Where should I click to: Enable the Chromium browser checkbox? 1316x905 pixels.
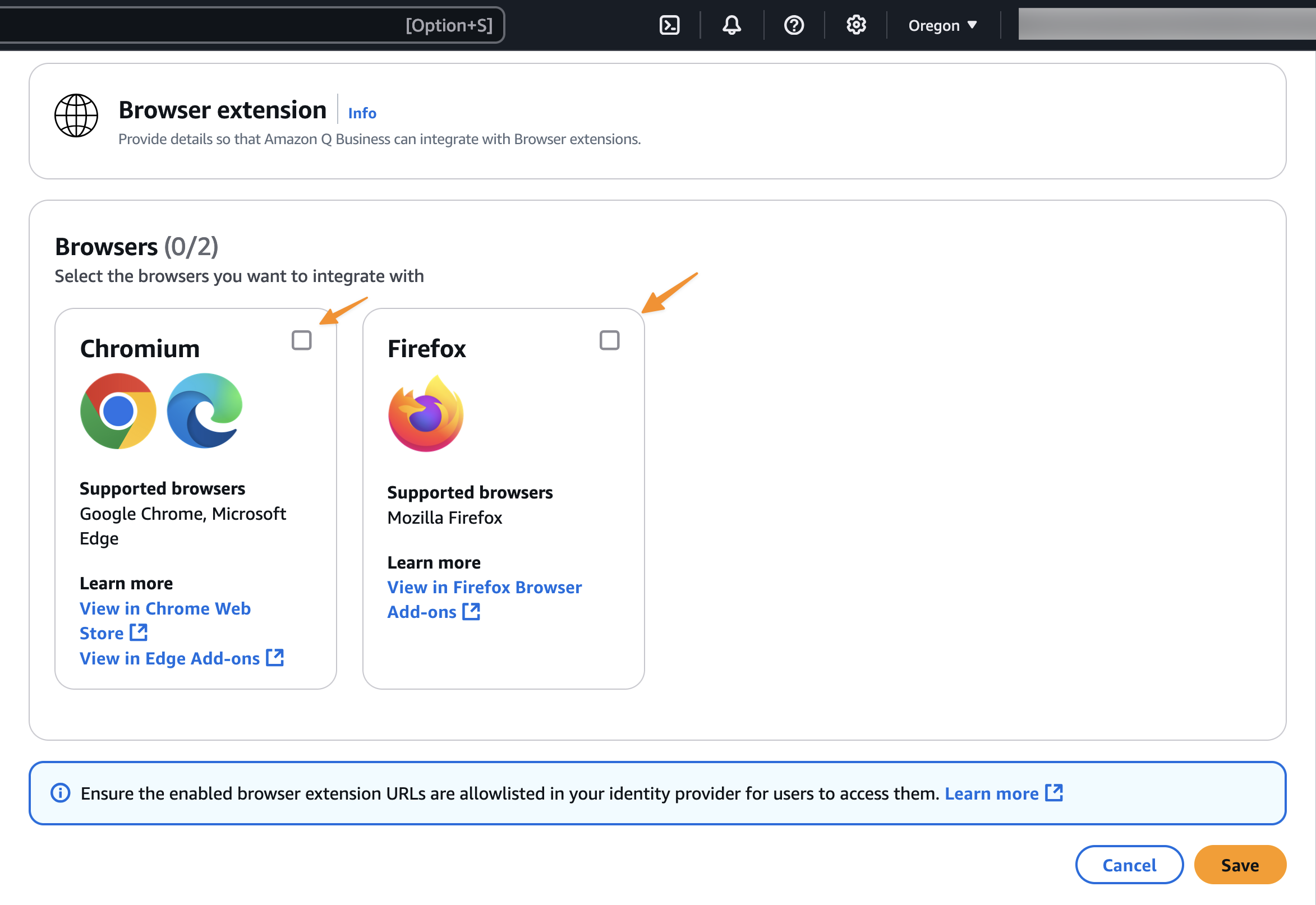coord(302,340)
